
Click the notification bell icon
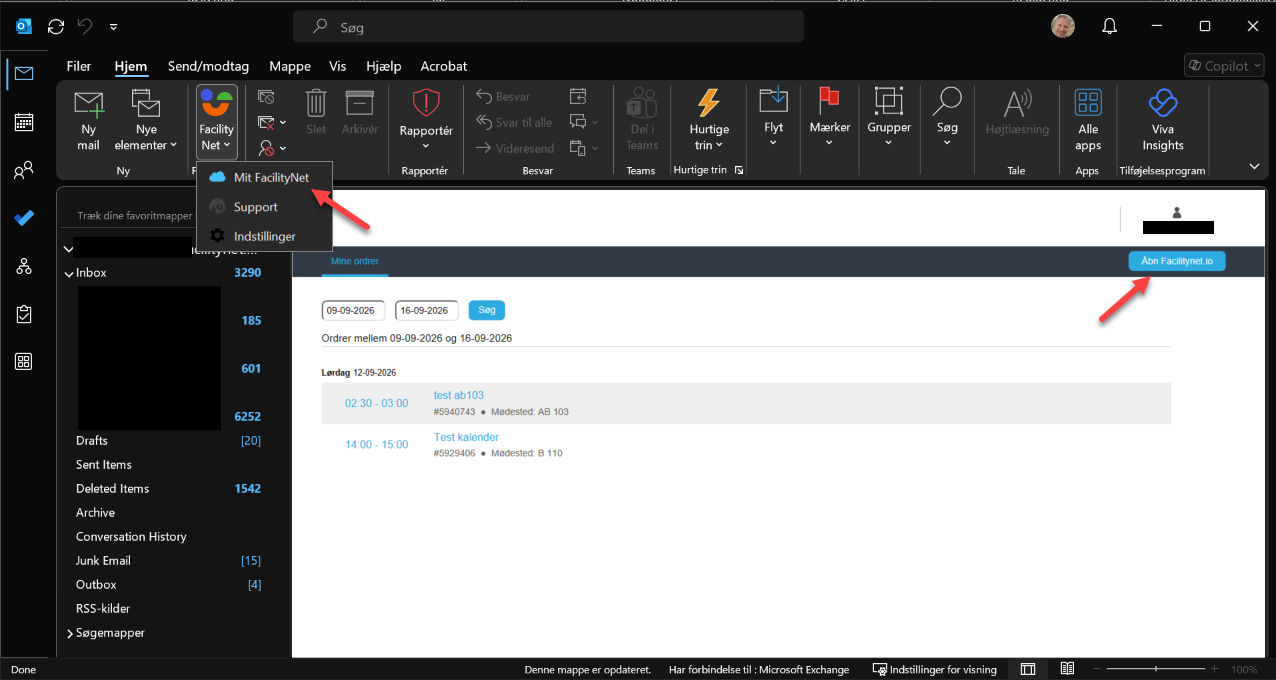1109,26
